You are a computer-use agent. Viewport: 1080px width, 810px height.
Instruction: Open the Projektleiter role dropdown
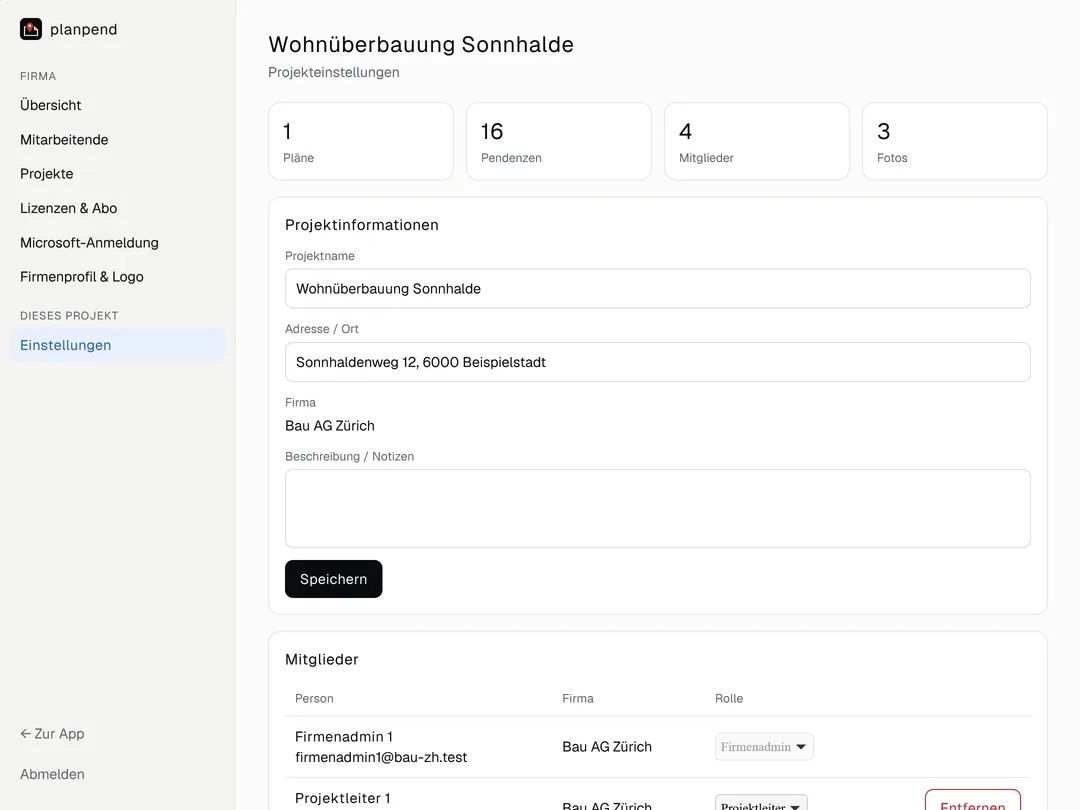(761, 804)
